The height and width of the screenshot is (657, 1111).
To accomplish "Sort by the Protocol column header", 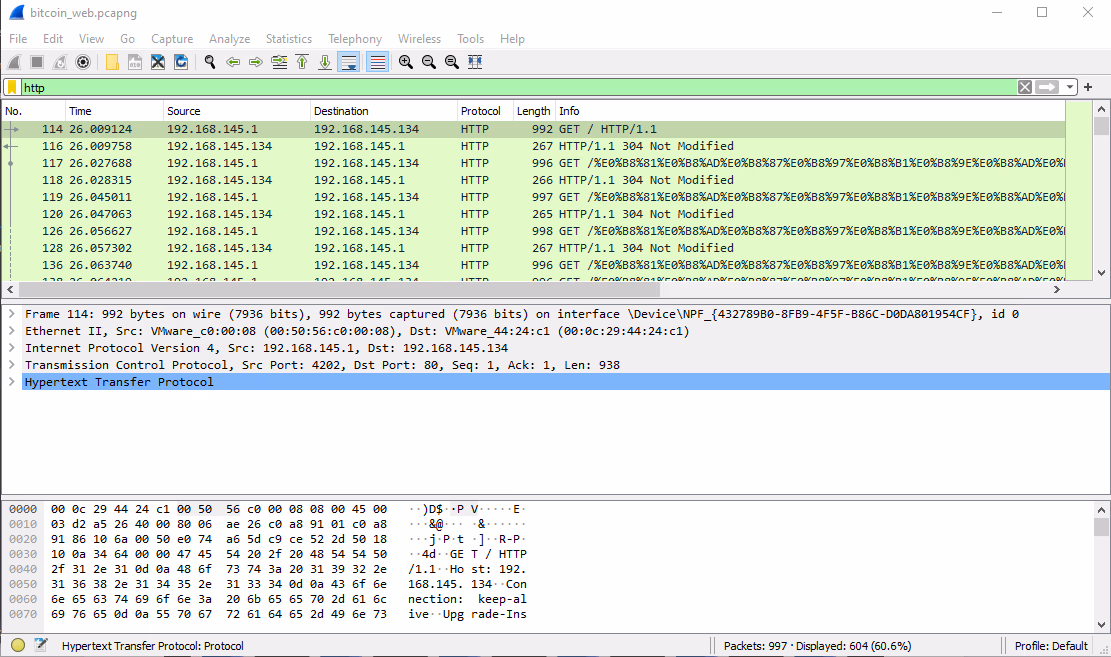I will tap(485, 111).
